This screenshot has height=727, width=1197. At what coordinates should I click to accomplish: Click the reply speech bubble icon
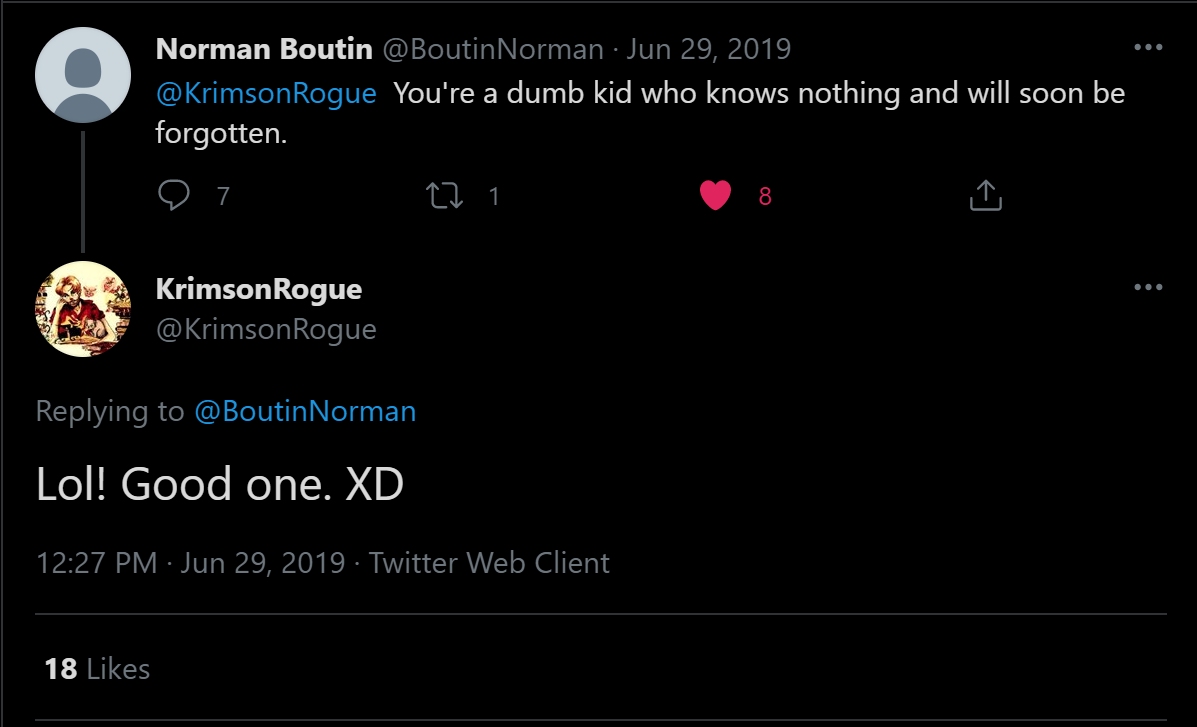click(x=174, y=195)
